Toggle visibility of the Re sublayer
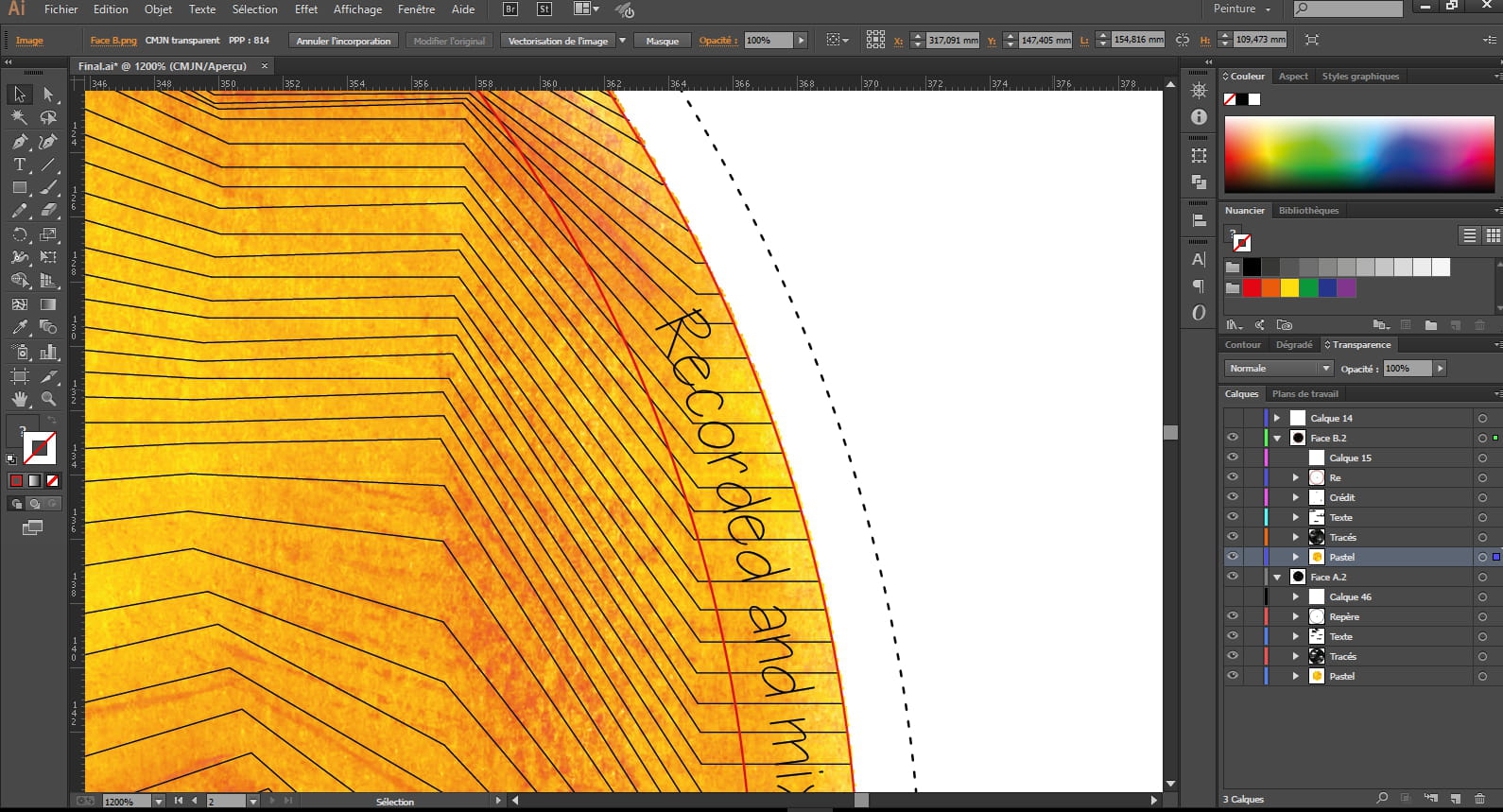Screen dimensions: 1503x812 1233,477
